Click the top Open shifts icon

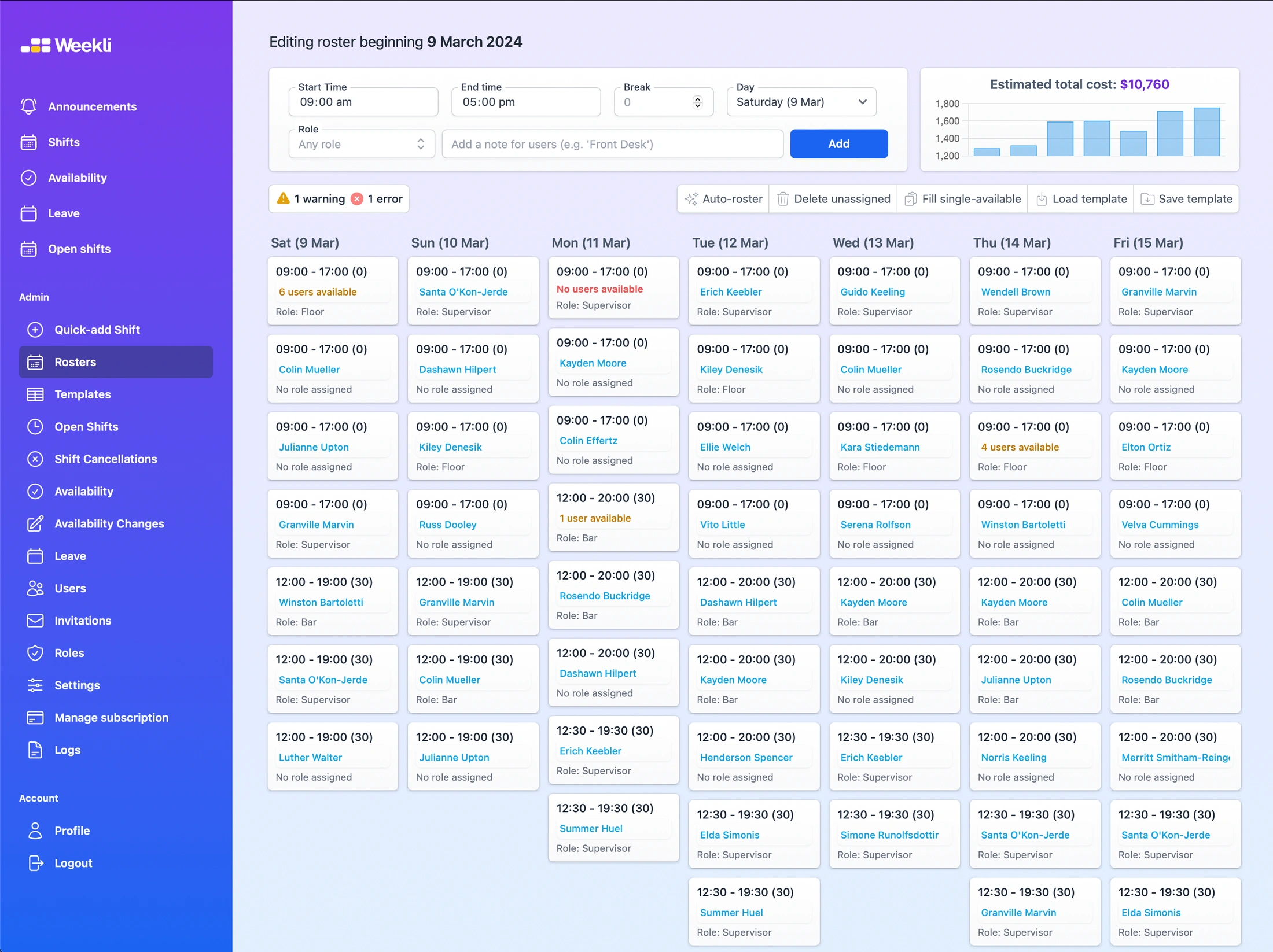pyautogui.click(x=28, y=249)
